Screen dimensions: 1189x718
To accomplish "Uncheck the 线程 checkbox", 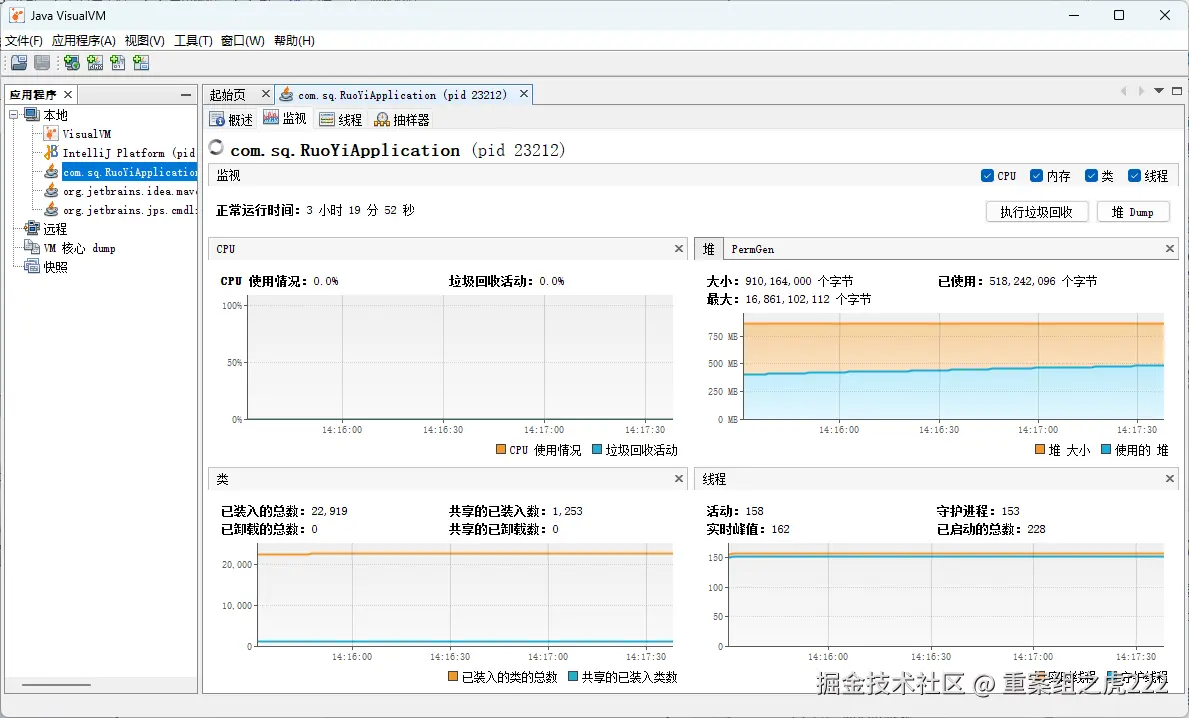I will point(1134,176).
